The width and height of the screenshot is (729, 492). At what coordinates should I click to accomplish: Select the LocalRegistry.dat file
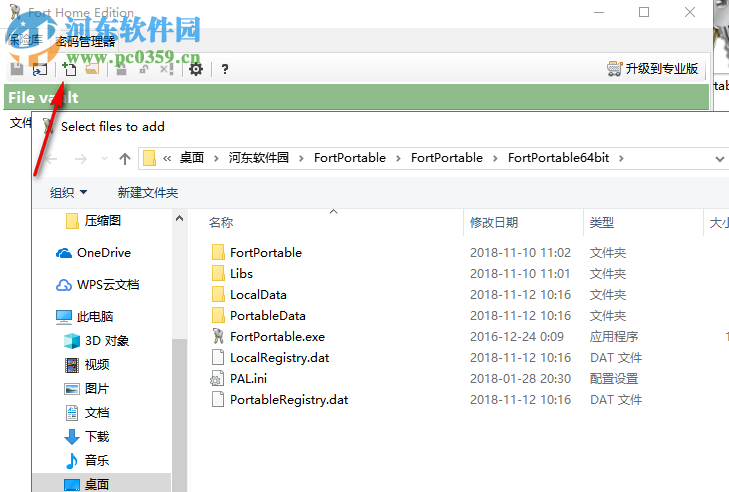tap(279, 358)
